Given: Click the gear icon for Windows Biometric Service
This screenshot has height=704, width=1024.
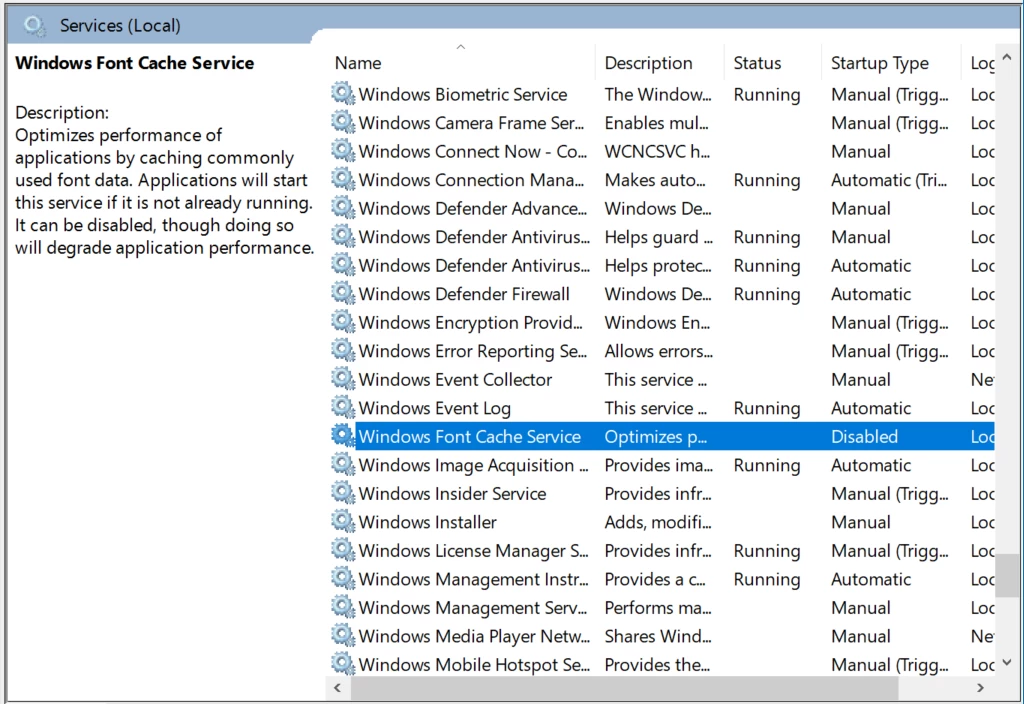Looking at the screenshot, I should pyautogui.click(x=343, y=93).
